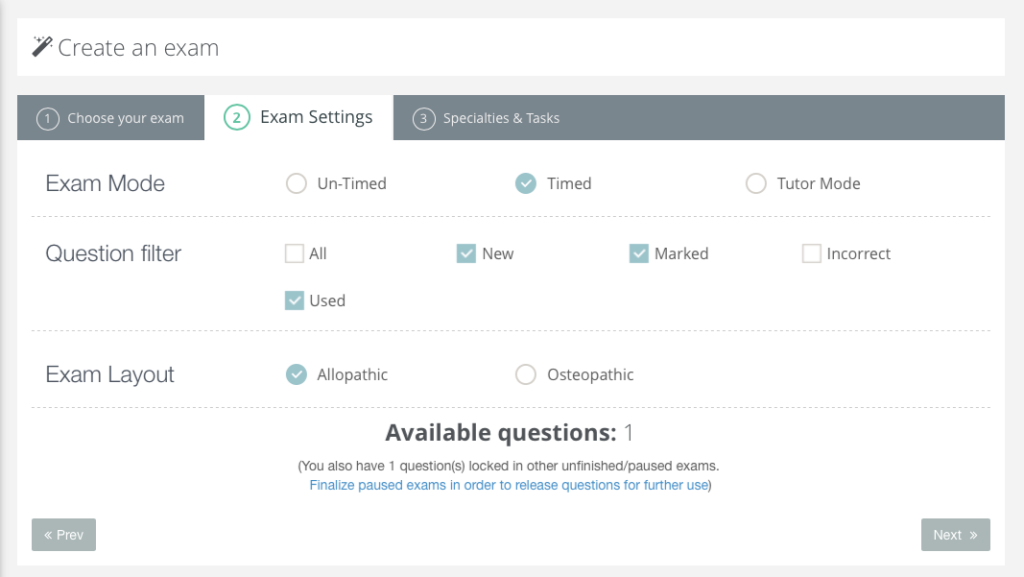Disable the Marked question filter
The image size is (1024, 577).
[x=639, y=254]
